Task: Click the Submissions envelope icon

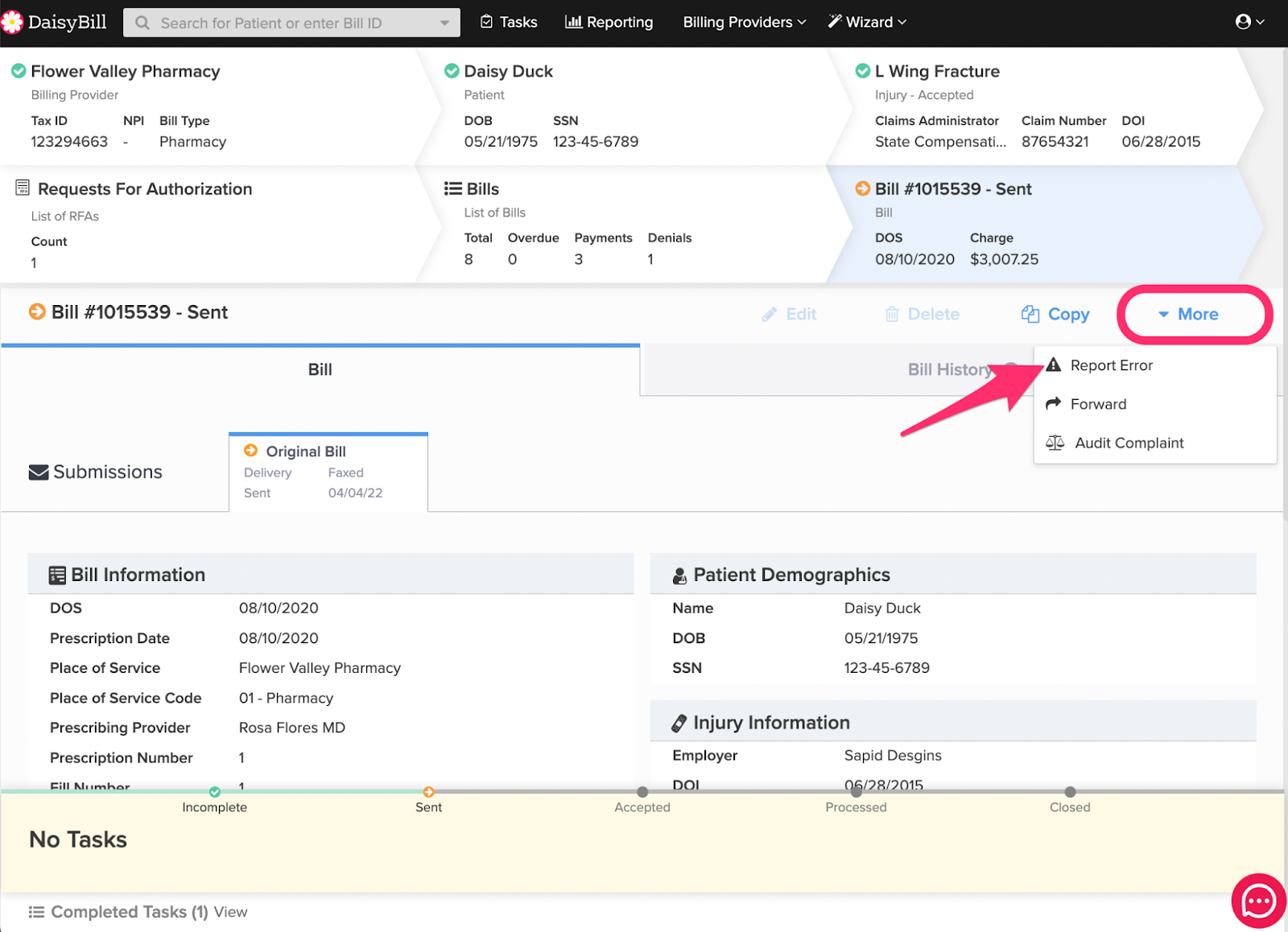Action: coord(39,472)
